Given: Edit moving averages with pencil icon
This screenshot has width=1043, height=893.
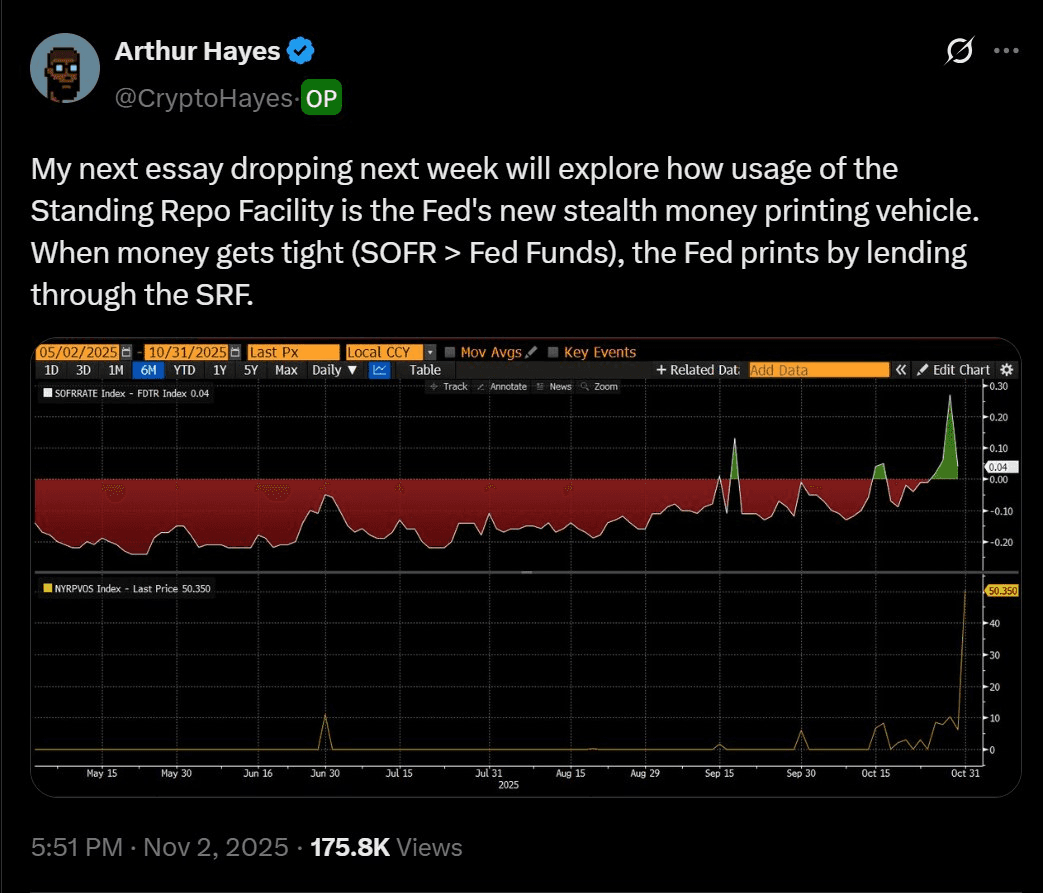Looking at the screenshot, I should click(531, 352).
